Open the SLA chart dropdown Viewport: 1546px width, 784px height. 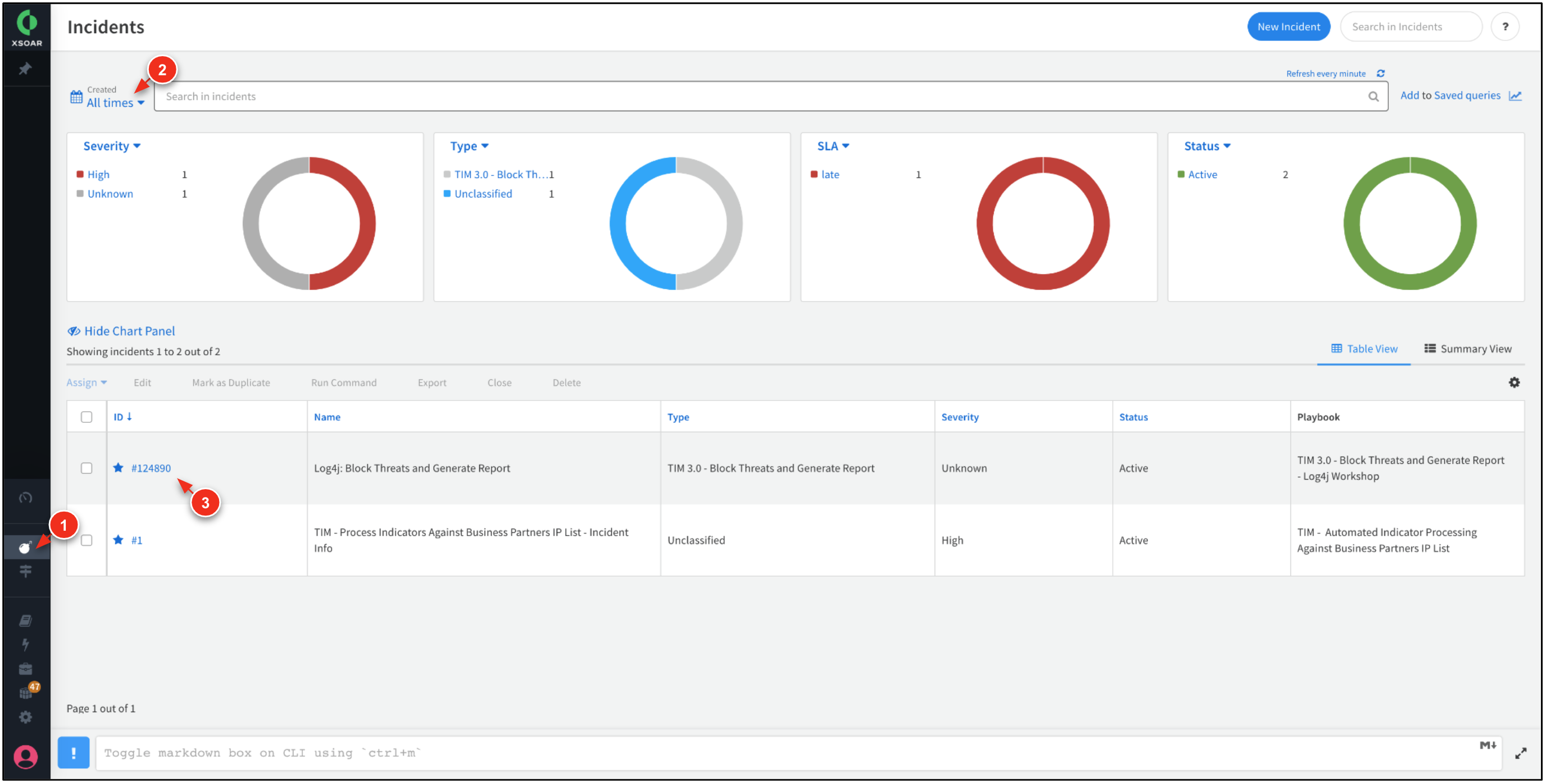point(833,146)
